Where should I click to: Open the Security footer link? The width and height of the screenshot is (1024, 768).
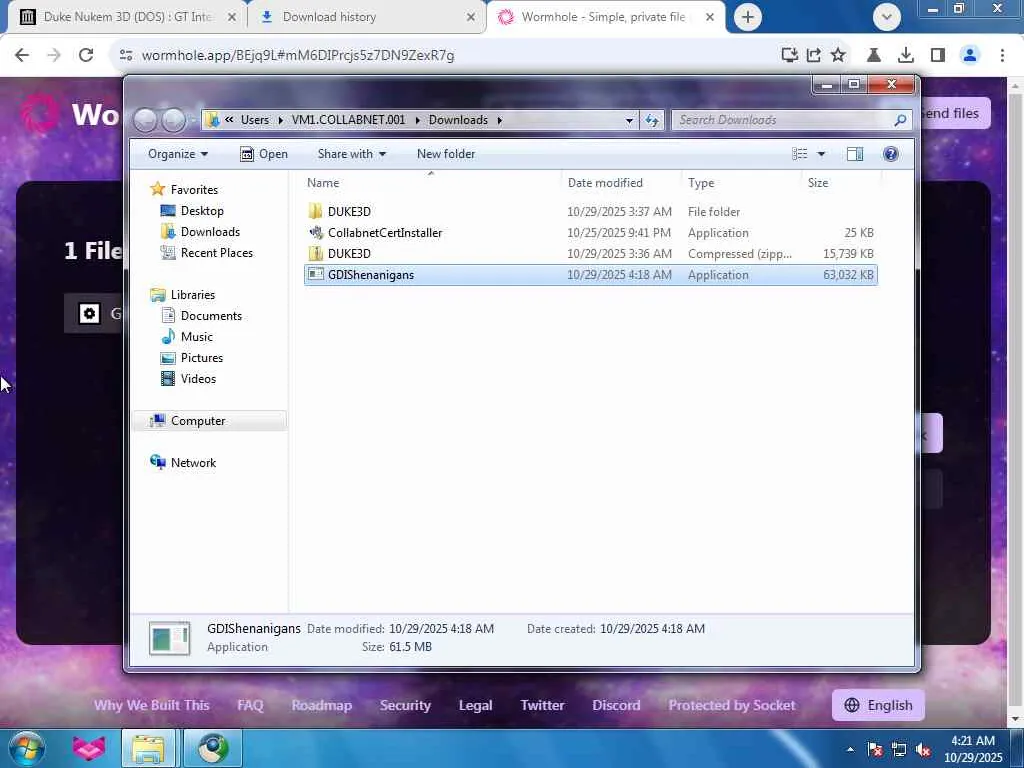point(405,705)
